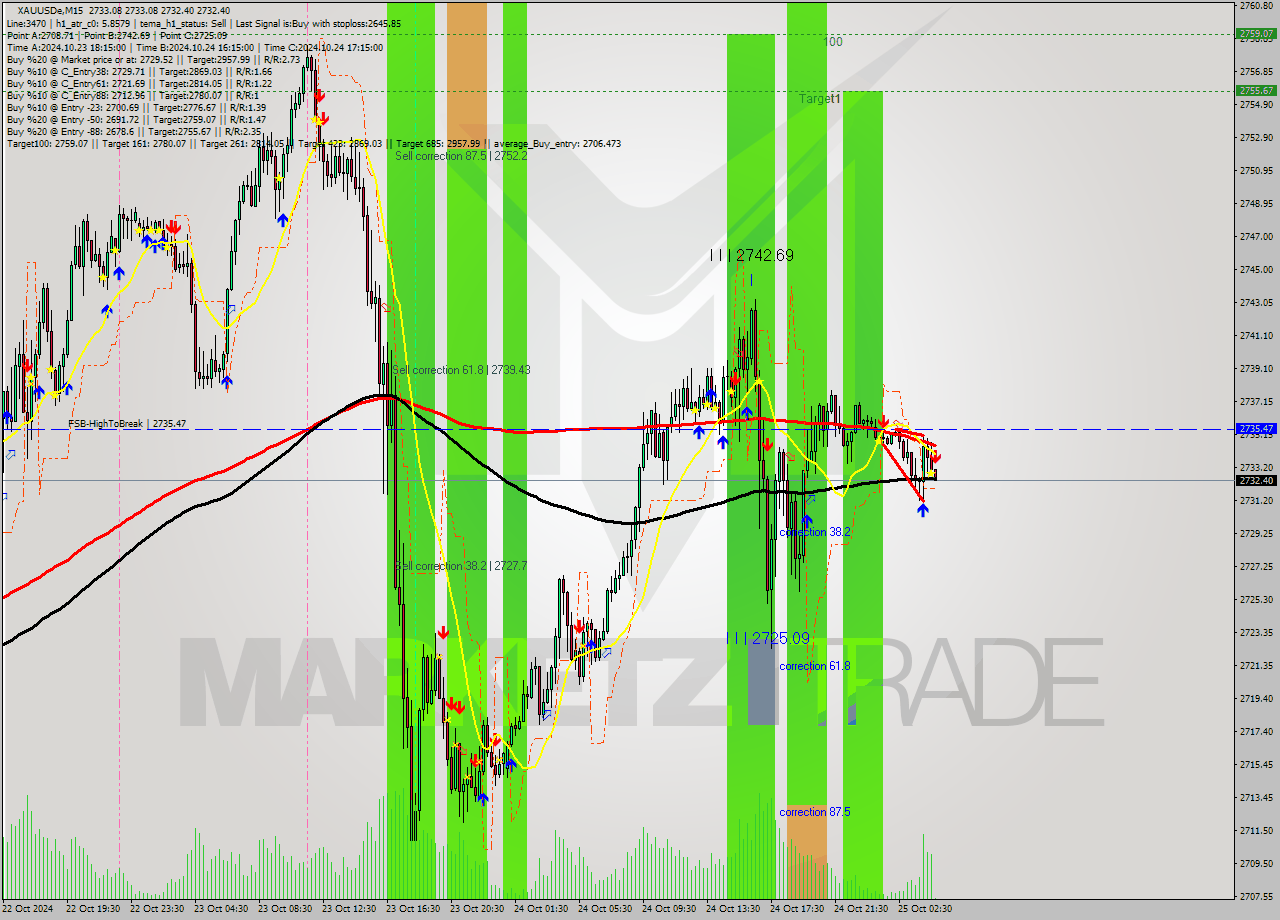Click the 2715.45 price axis value
This screenshot has height=920, width=1280.
(1256, 764)
